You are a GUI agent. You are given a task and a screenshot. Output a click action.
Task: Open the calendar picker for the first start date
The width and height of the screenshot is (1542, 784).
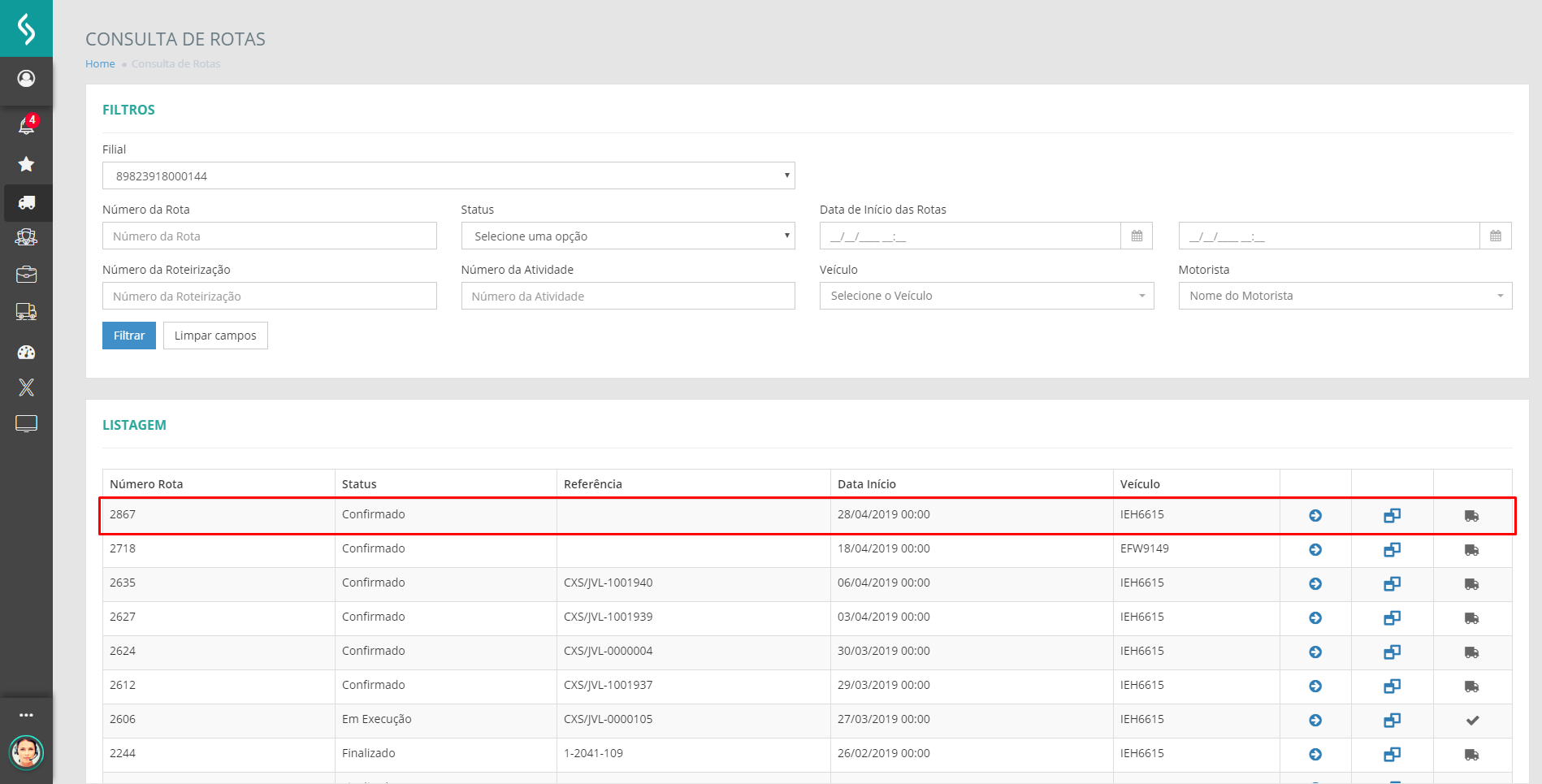[1137, 236]
